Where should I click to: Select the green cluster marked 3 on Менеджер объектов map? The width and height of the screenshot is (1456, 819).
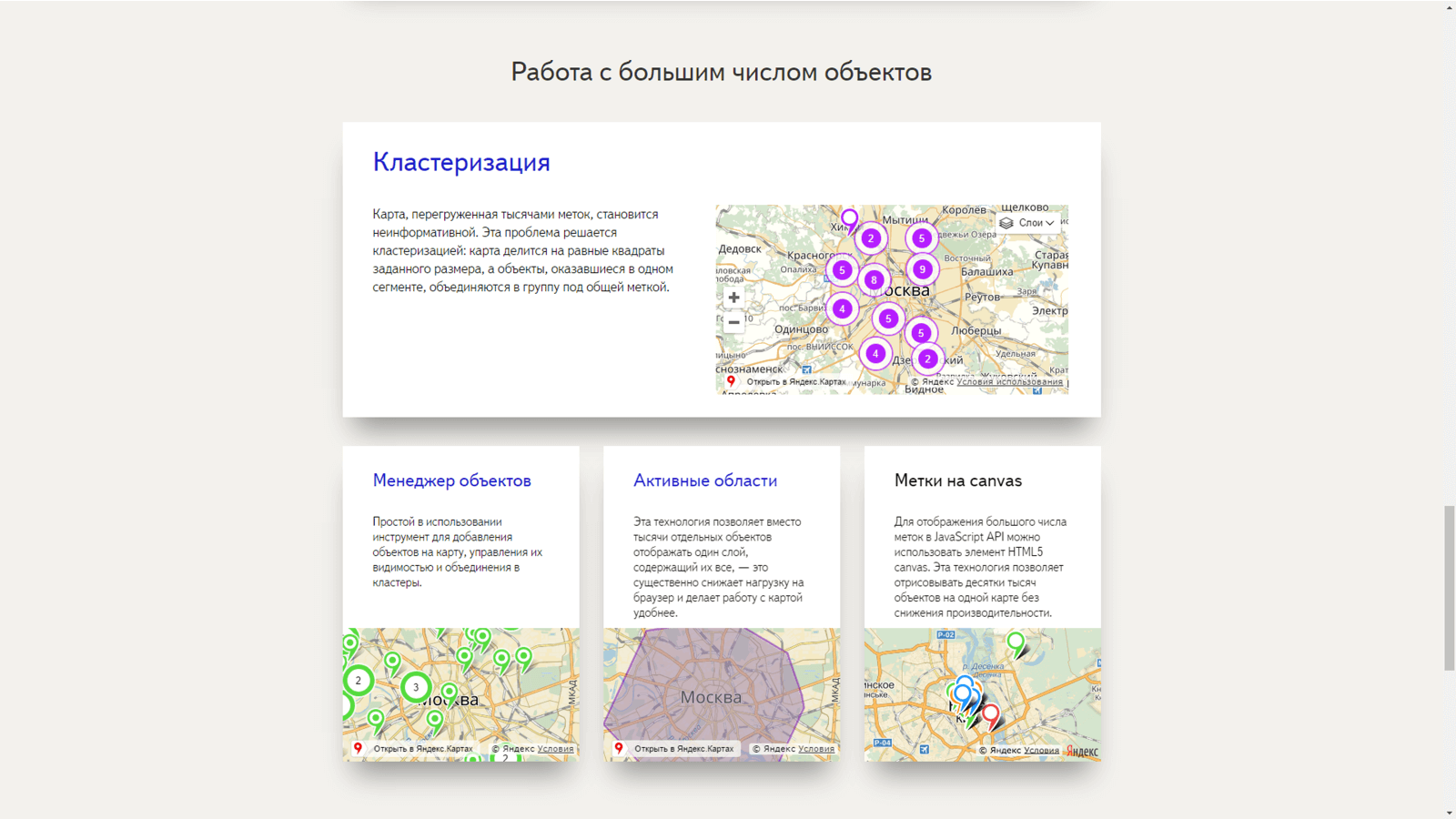click(x=416, y=688)
